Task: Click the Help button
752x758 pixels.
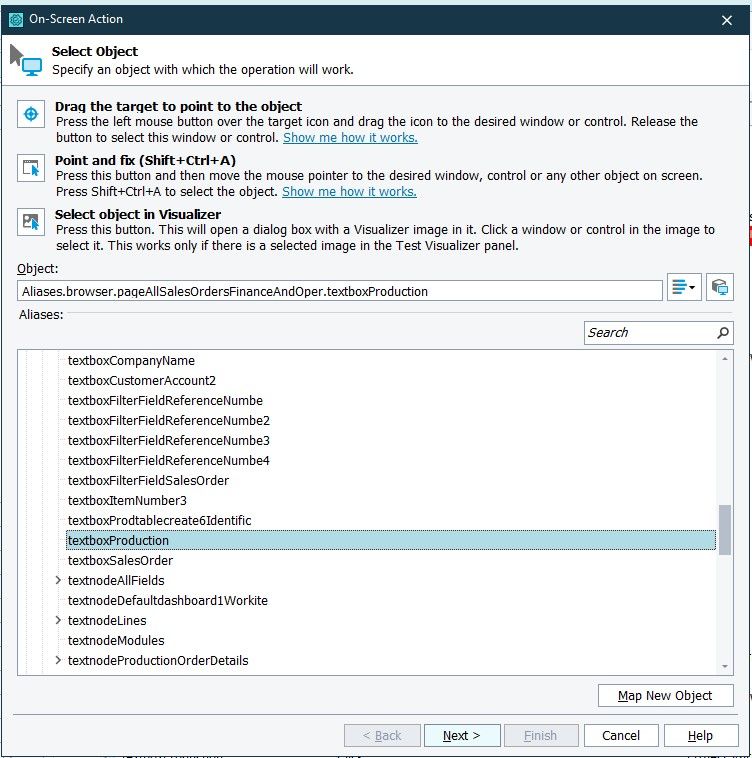Action: [x=701, y=736]
